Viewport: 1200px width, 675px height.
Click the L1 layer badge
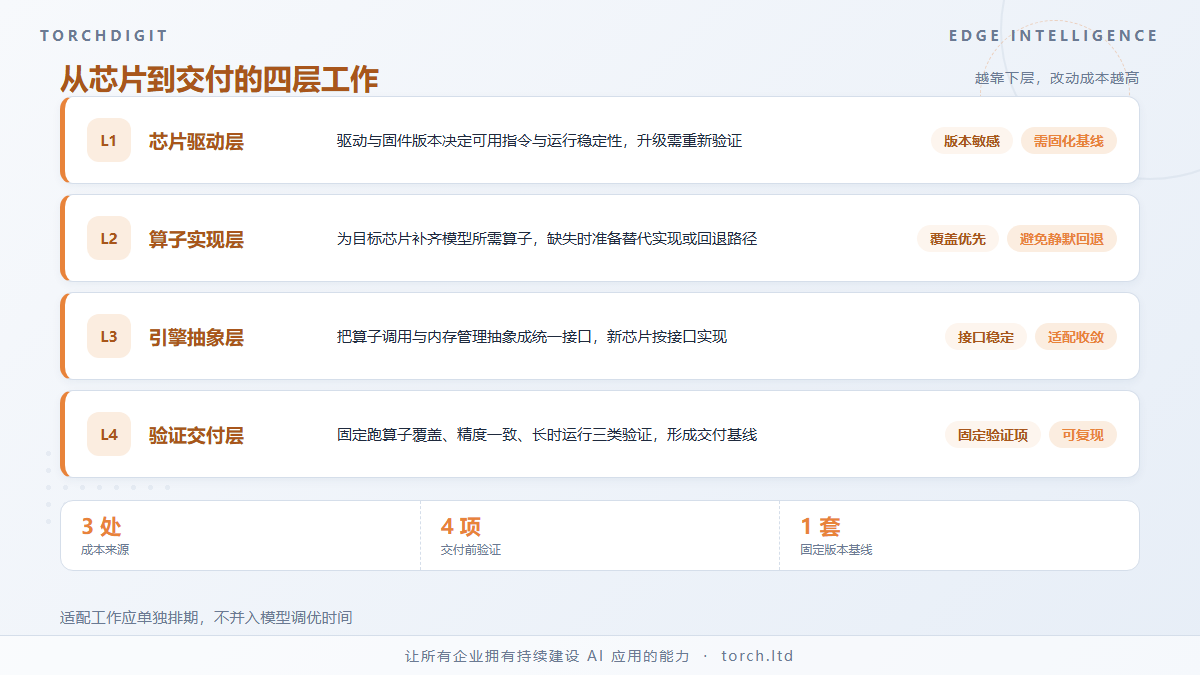tap(109, 141)
